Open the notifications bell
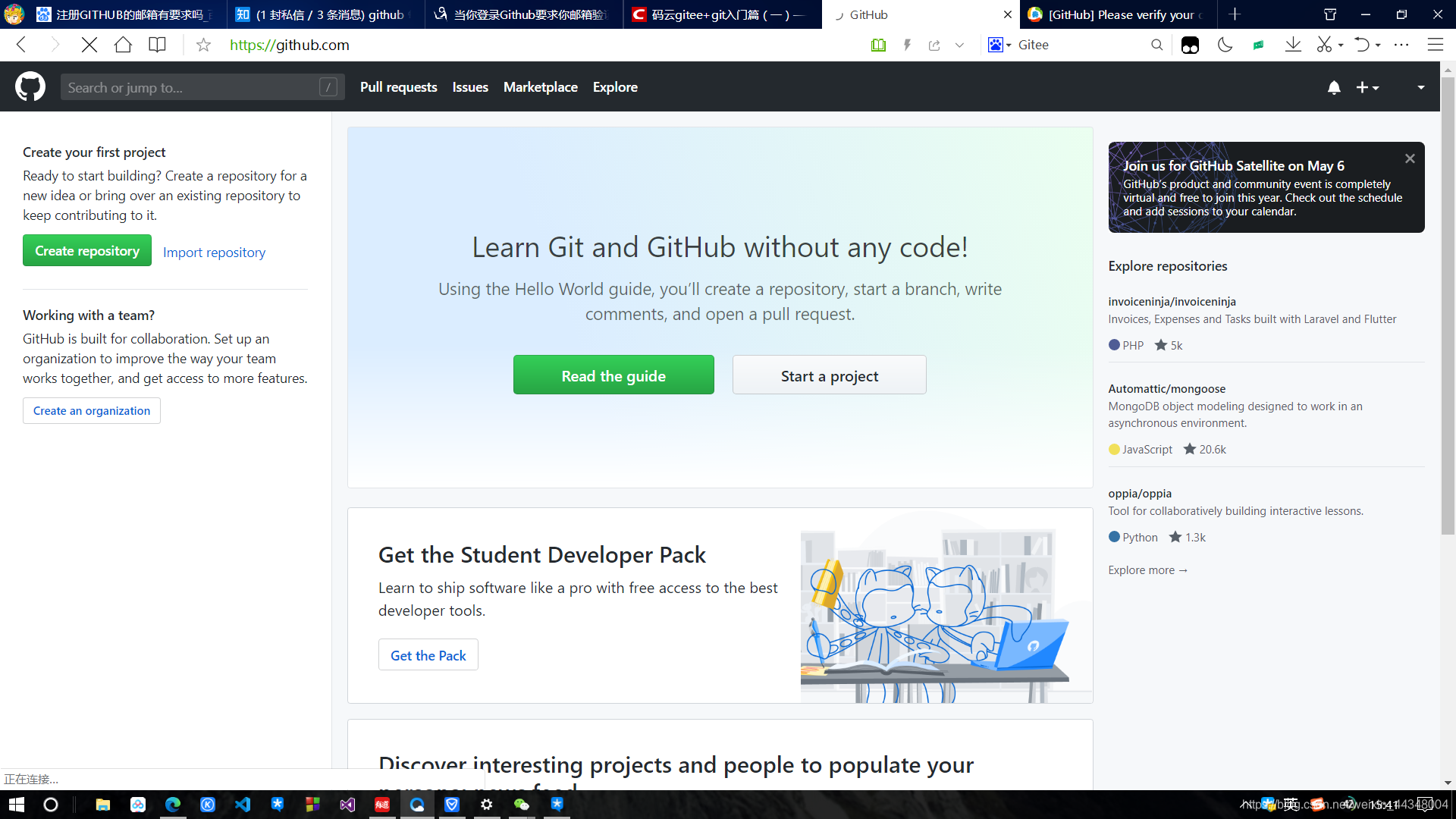Image resolution: width=1456 pixels, height=819 pixels. point(1334,87)
